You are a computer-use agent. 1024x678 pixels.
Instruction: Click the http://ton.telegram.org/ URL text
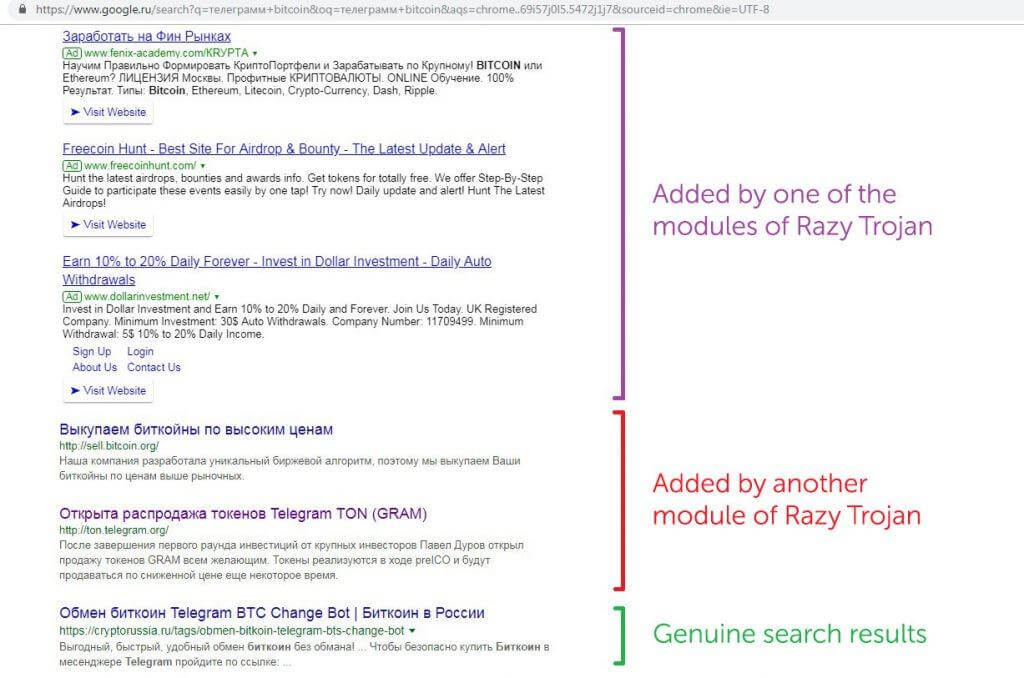pyautogui.click(x=114, y=530)
